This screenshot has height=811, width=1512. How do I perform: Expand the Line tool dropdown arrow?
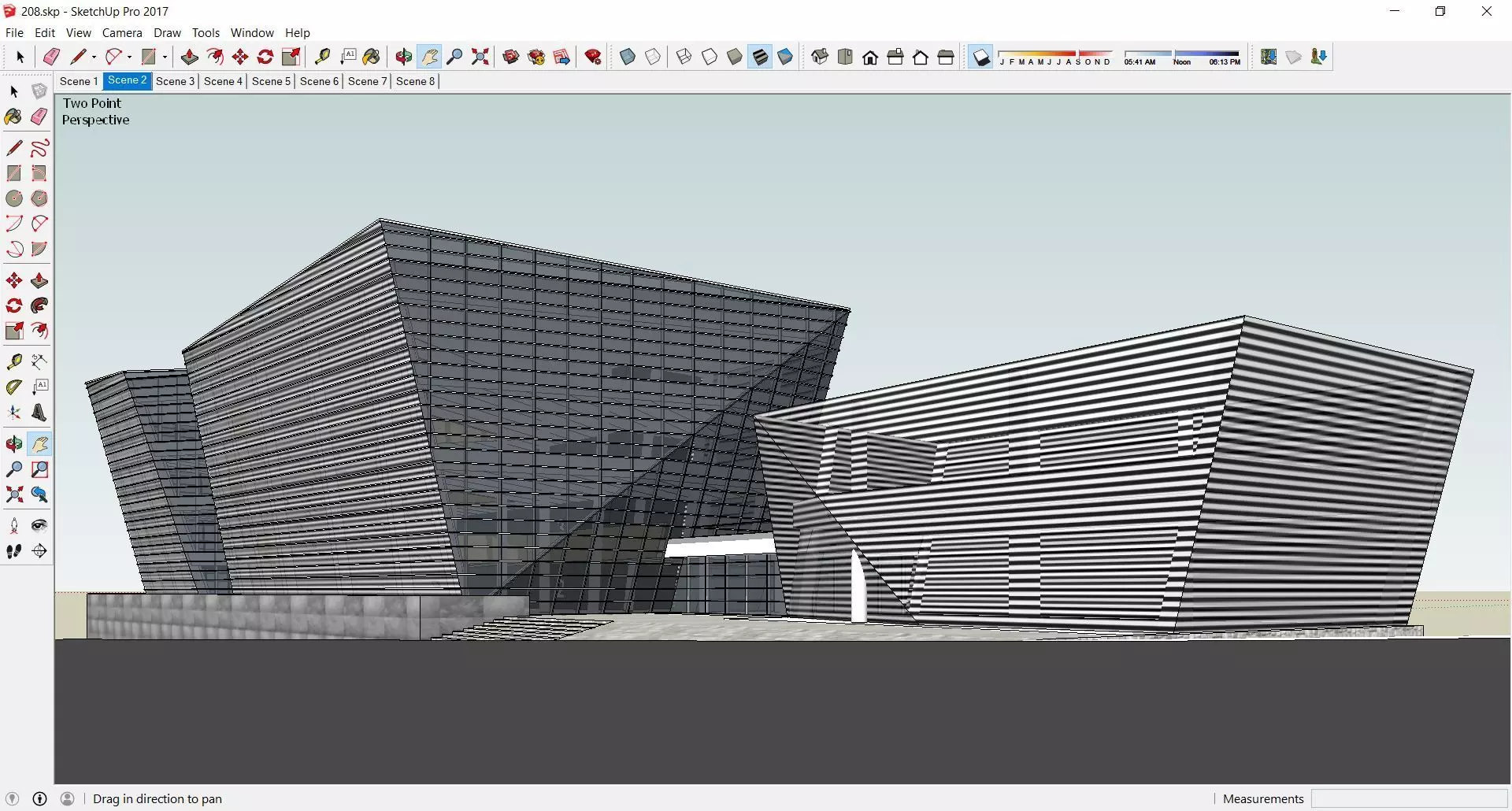click(x=94, y=57)
